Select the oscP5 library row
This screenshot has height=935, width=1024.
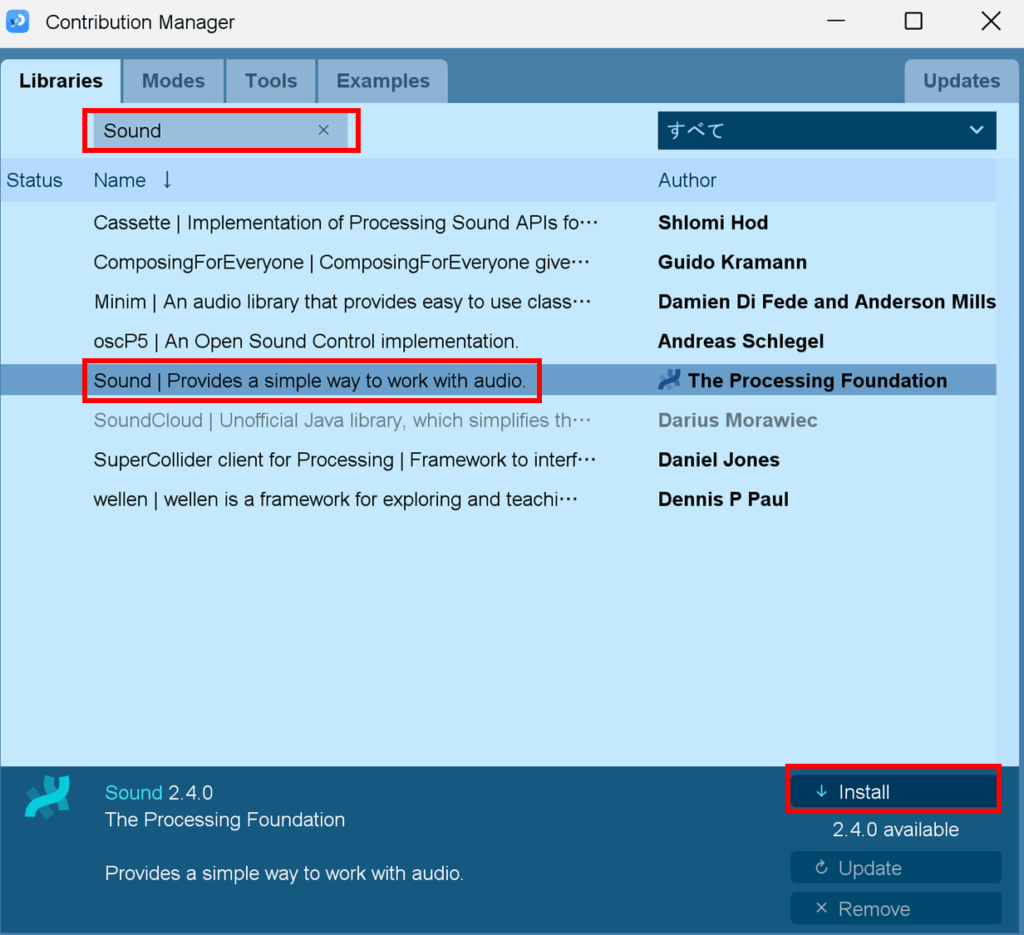coord(308,341)
